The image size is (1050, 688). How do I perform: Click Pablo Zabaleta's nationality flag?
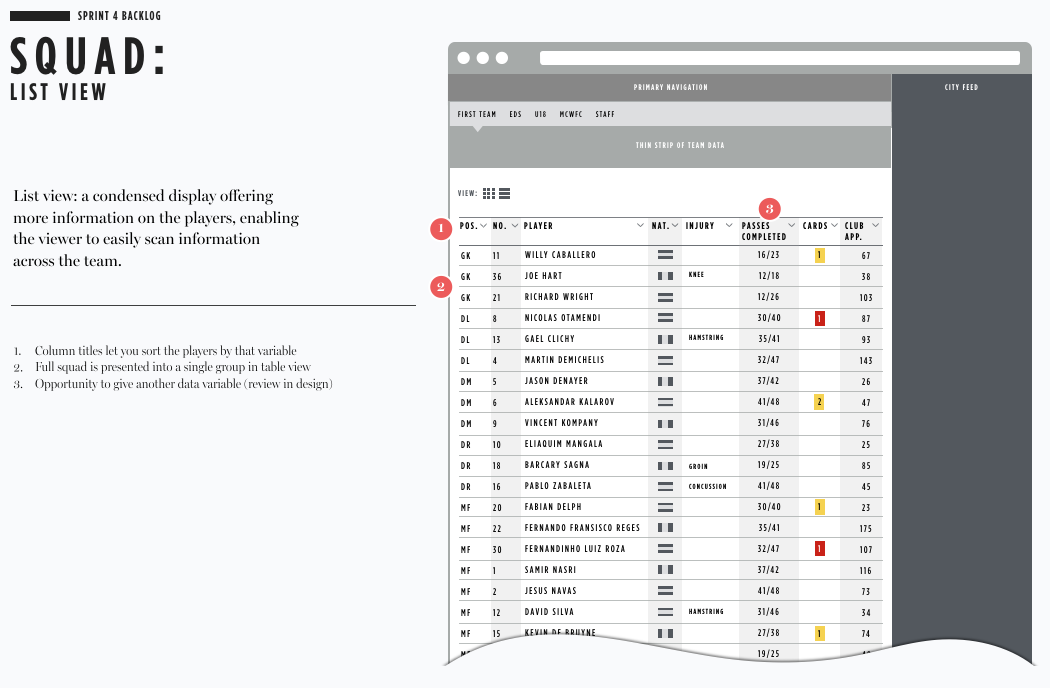coord(665,486)
